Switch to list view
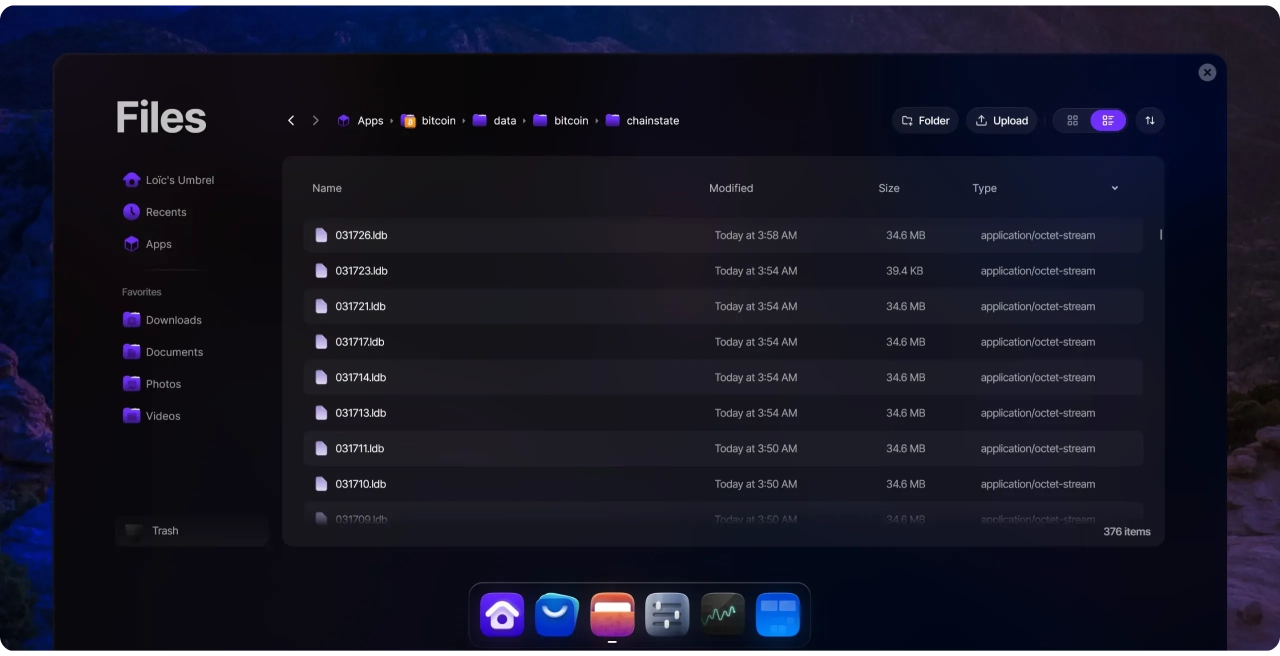 (1108, 121)
